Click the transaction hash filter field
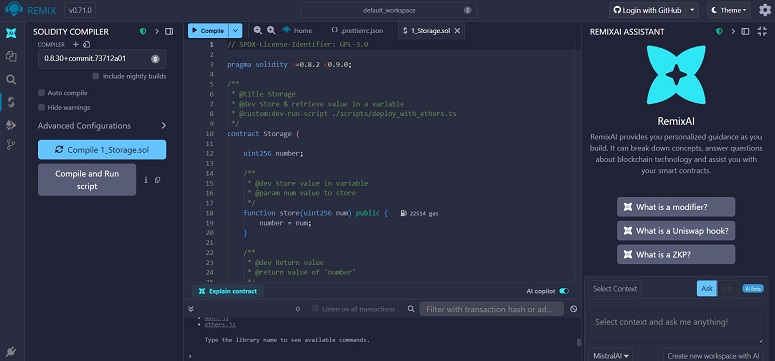The height and width of the screenshot is (361, 775). point(491,309)
